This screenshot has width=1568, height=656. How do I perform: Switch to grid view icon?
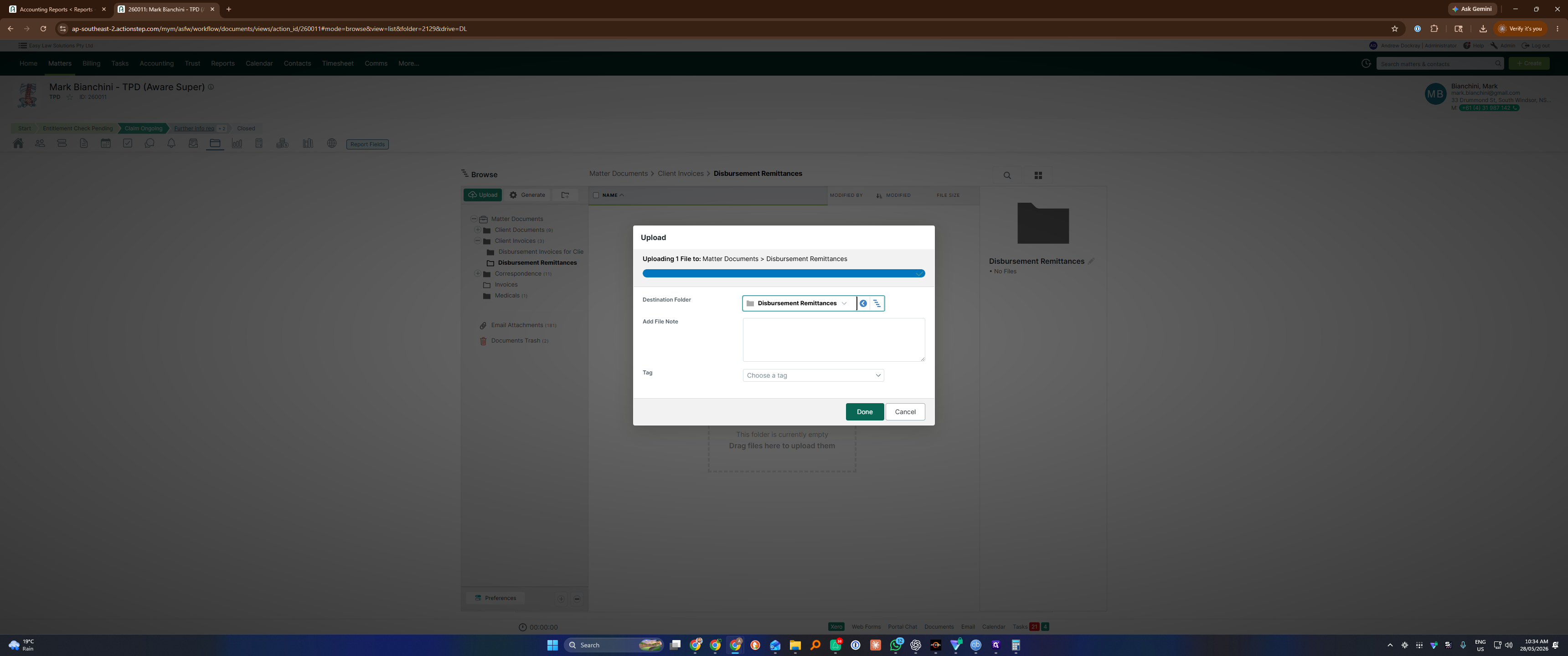coord(1038,175)
